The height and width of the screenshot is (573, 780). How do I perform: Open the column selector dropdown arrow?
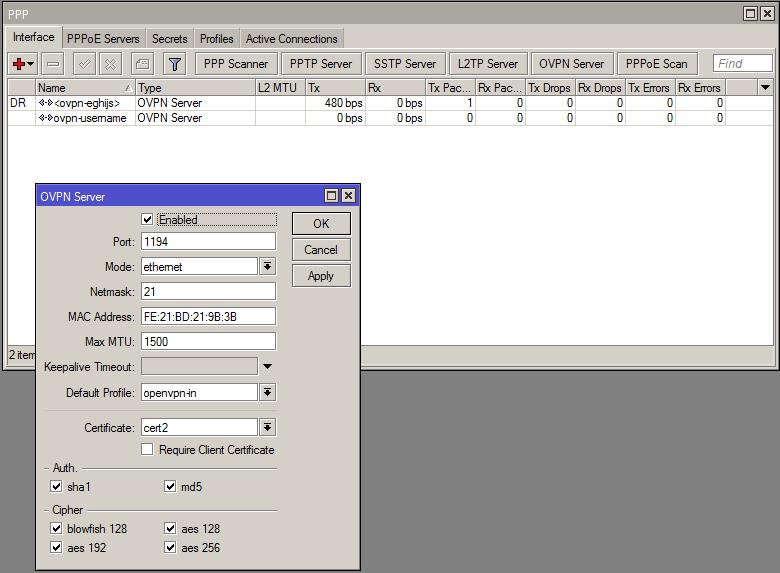[765, 88]
